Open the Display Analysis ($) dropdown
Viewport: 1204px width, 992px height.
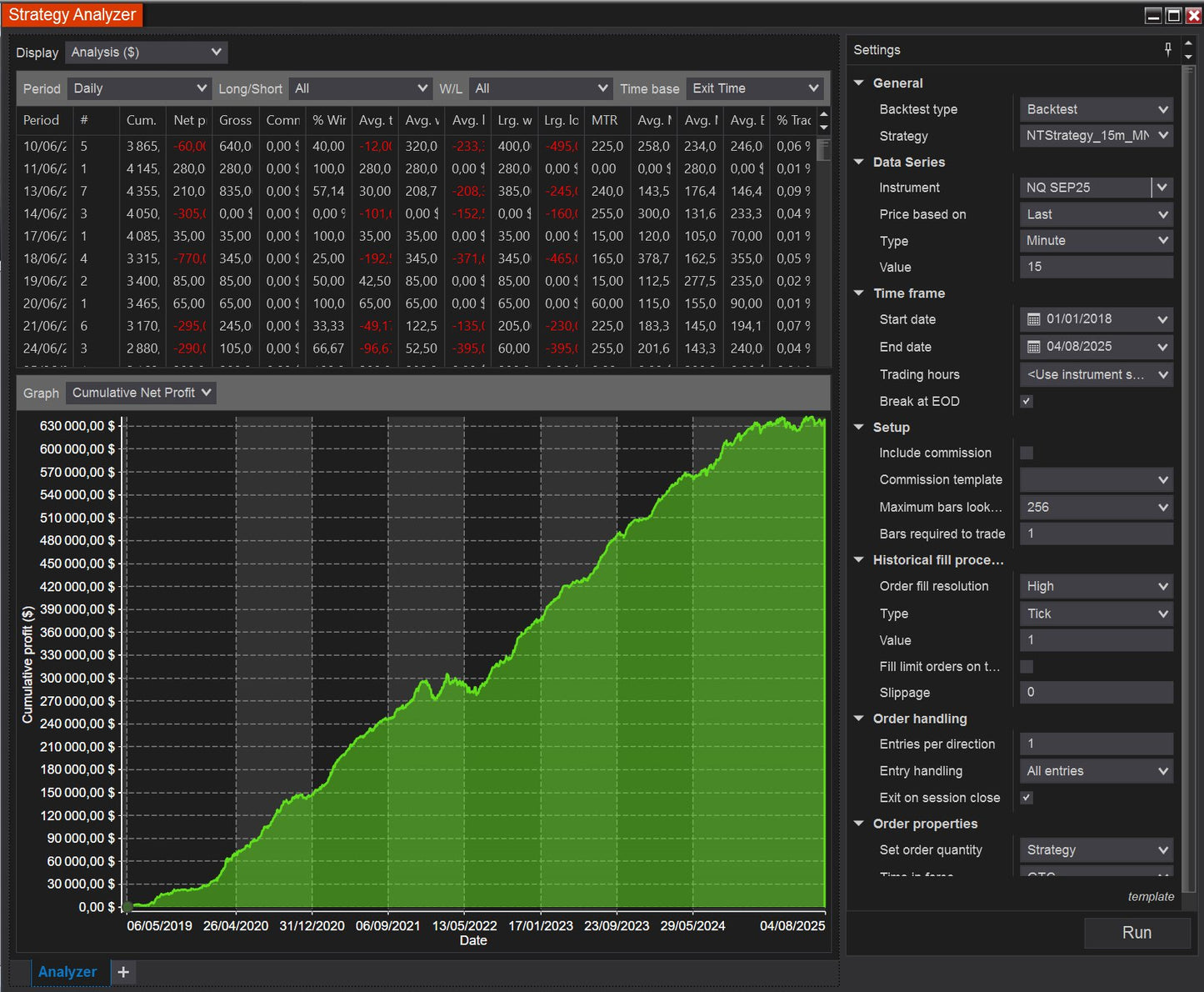click(x=146, y=52)
